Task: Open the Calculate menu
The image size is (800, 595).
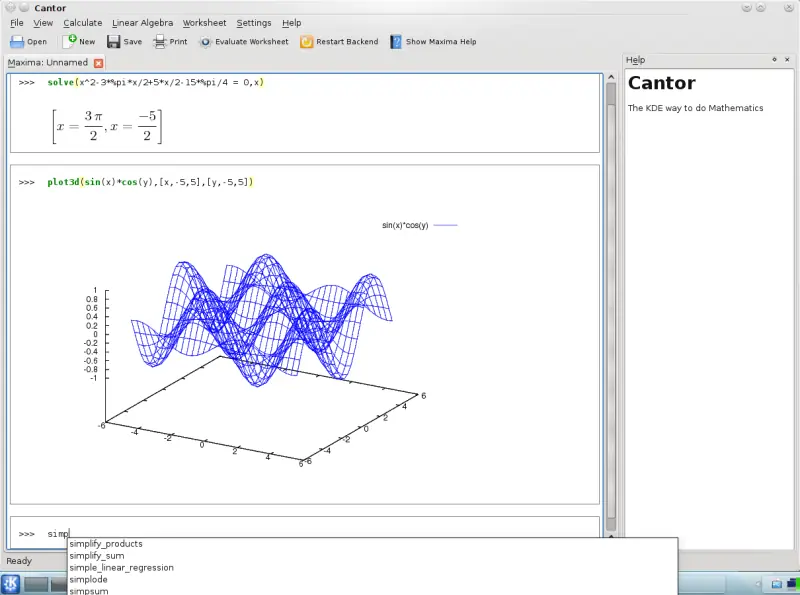Action: click(83, 23)
